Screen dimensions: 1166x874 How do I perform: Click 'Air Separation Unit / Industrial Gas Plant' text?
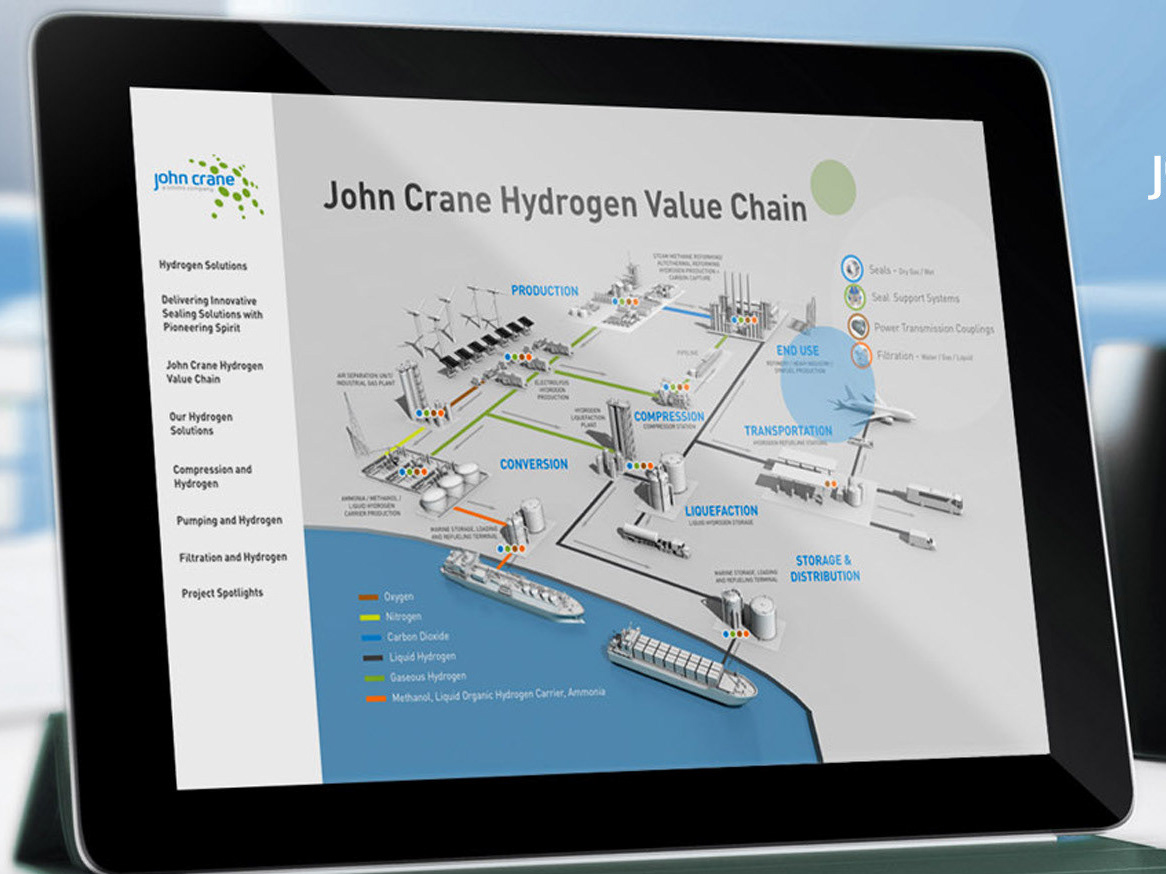coord(365,379)
